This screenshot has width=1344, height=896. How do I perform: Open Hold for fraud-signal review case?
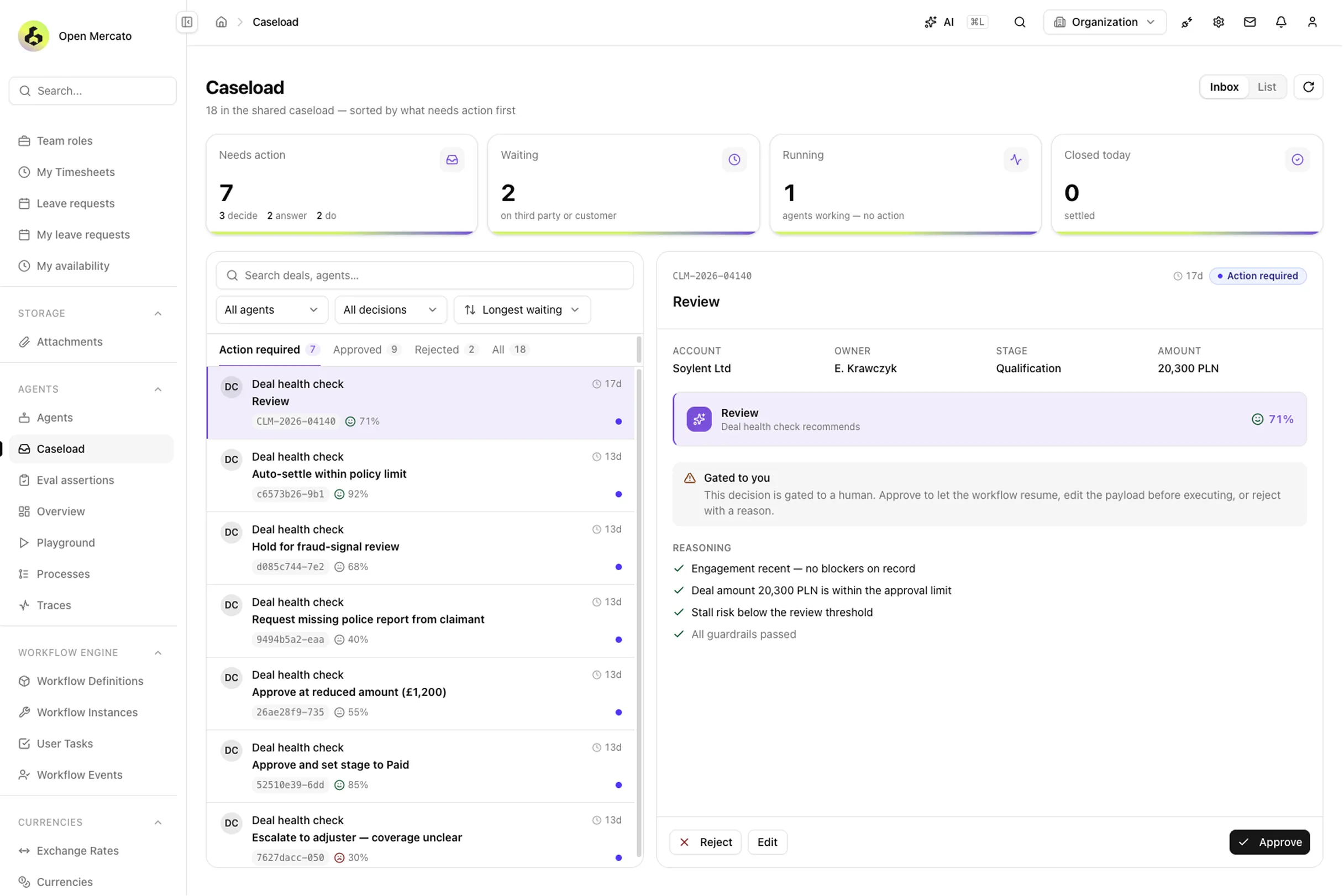click(x=421, y=548)
